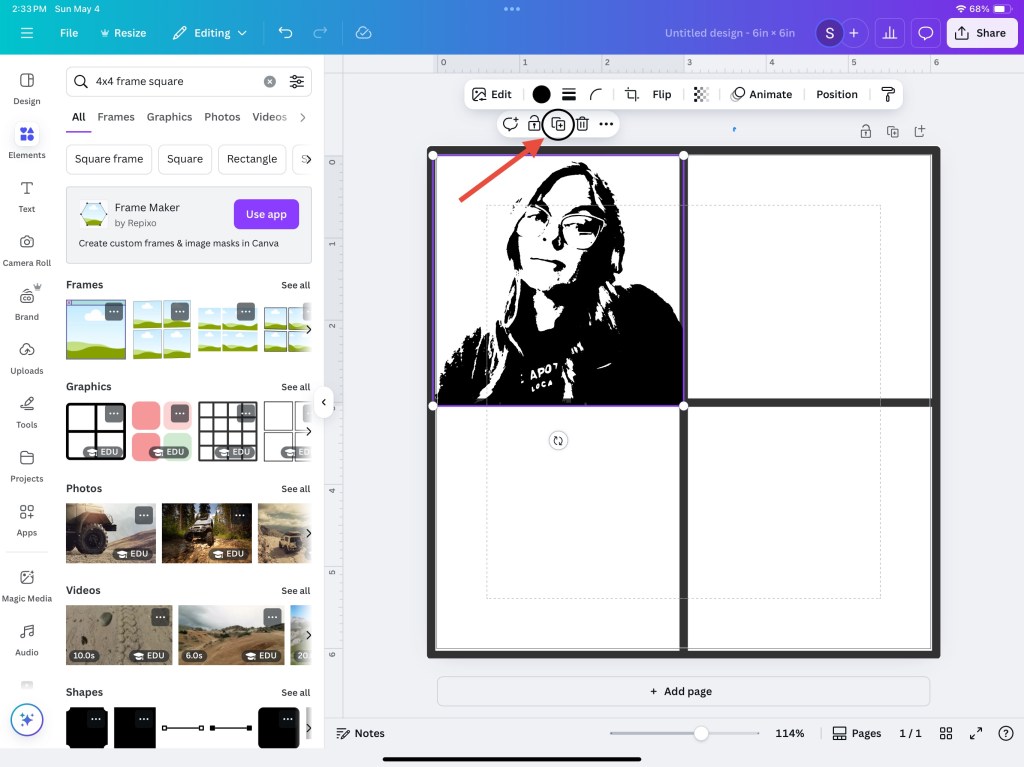Switch to the Frames tab
Viewport: 1024px width, 767px height.
coord(116,117)
